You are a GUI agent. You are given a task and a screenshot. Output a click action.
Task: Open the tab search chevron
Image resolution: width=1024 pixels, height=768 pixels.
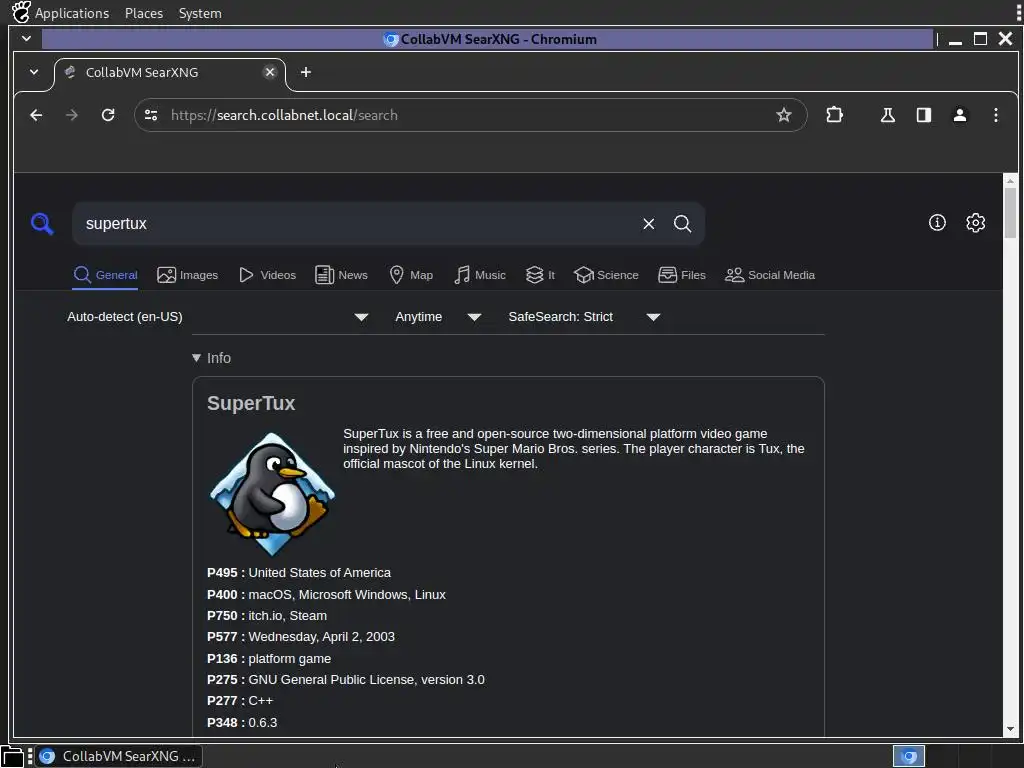point(34,72)
